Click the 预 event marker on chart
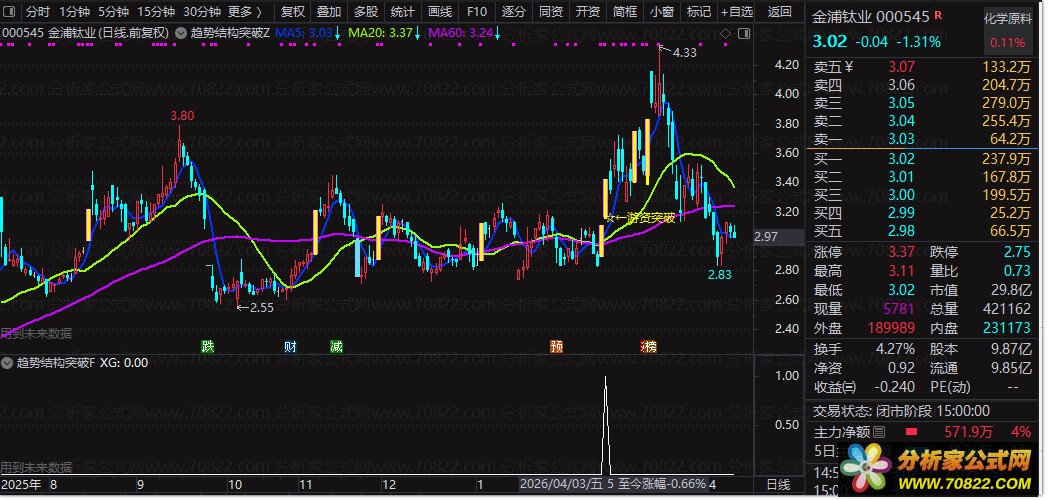Image resolution: width=1048 pixels, height=500 pixels. pos(556,346)
